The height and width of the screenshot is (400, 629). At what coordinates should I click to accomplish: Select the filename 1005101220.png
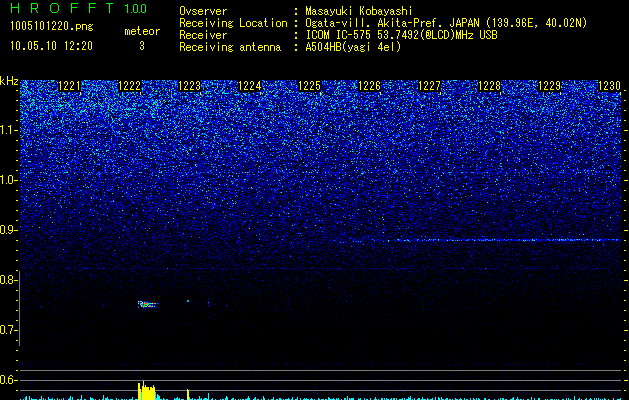pyautogui.click(x=52, y=27)
